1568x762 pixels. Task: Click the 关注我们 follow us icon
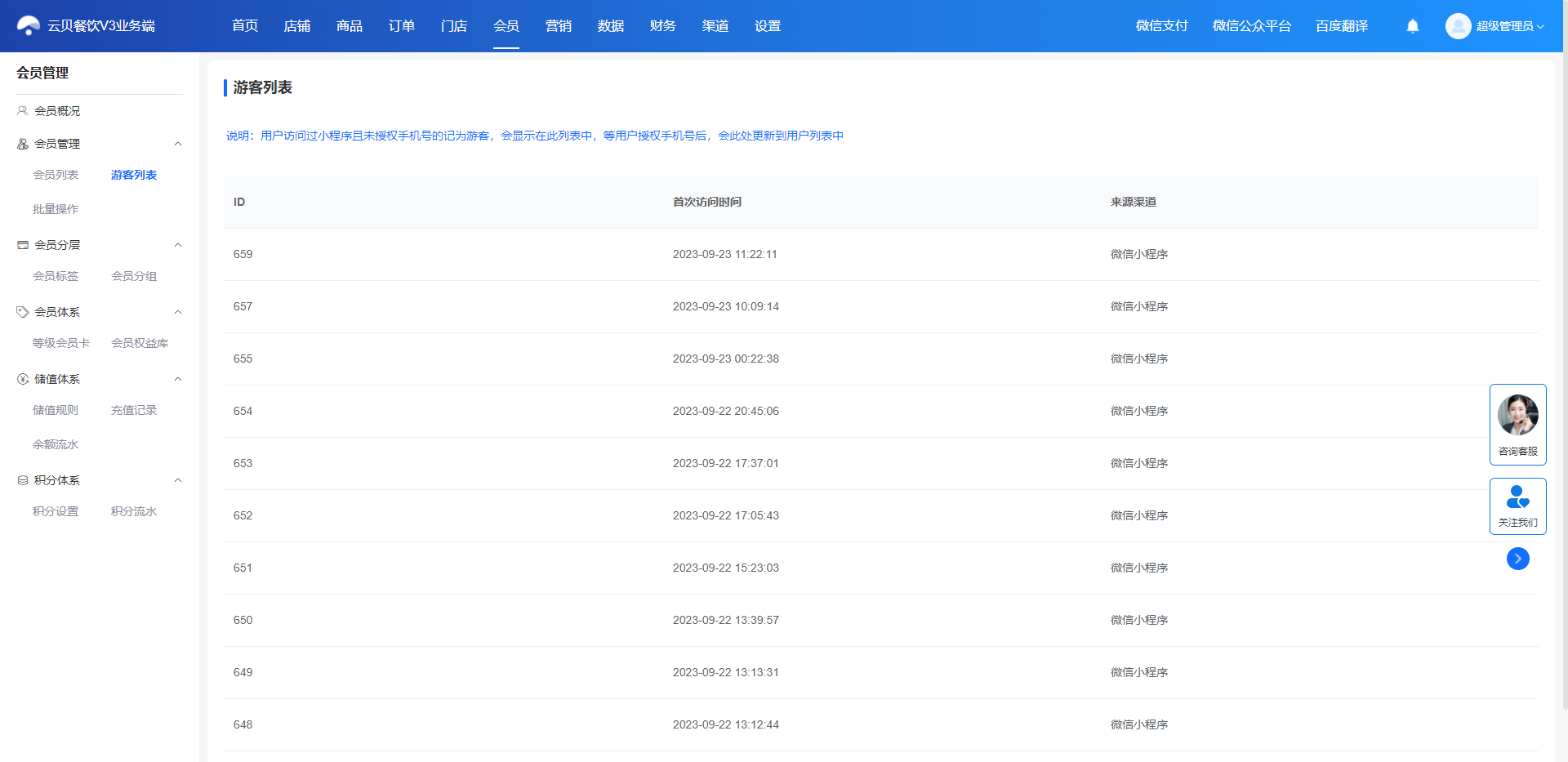click(1518, 497)
